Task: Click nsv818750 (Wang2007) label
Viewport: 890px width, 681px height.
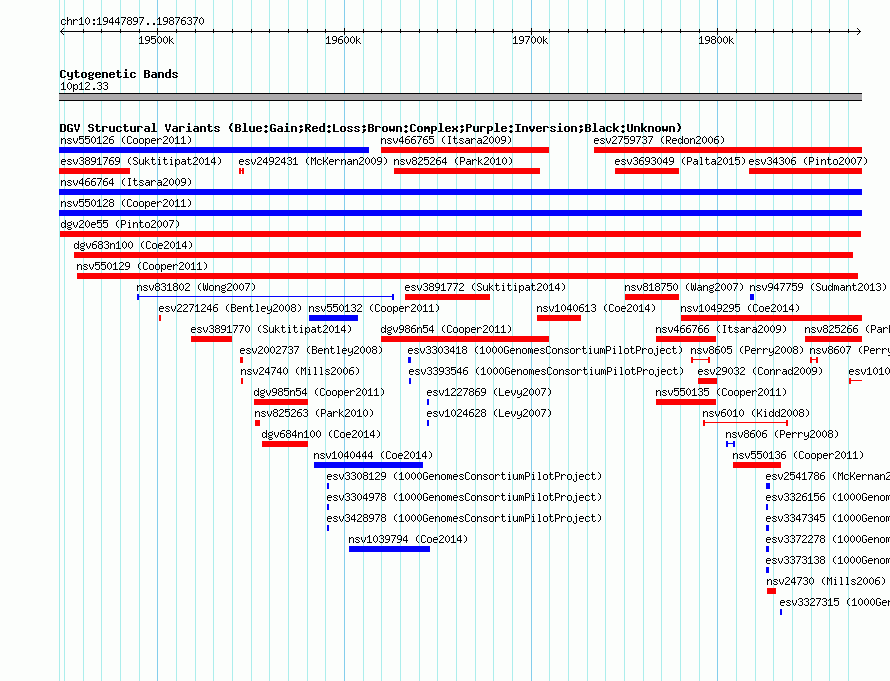Action: [x=684, y=287]
